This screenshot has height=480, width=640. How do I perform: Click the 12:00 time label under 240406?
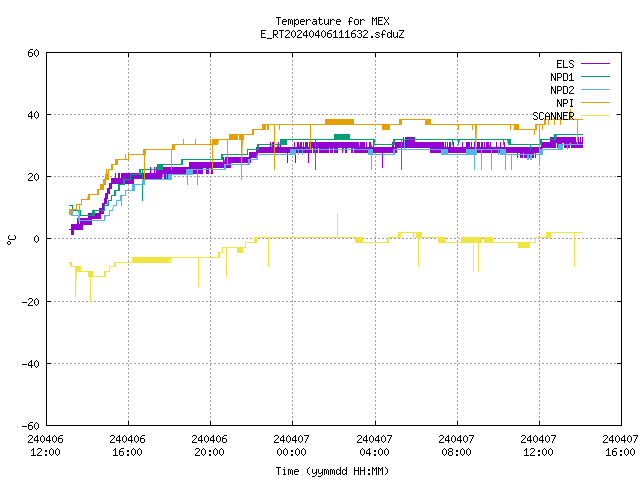click(45, 452)
